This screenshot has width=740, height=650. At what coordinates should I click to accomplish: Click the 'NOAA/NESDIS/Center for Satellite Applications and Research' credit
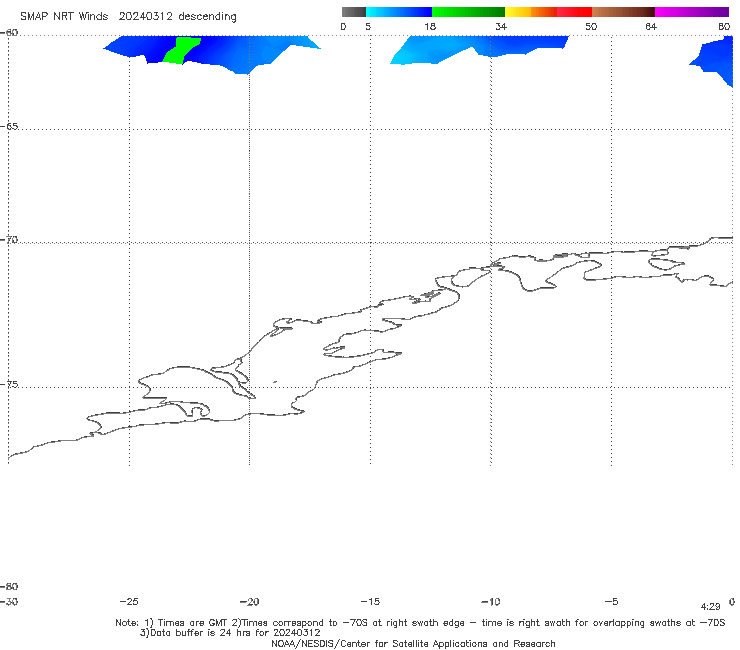pyautogui.click(x=413, y=644)
